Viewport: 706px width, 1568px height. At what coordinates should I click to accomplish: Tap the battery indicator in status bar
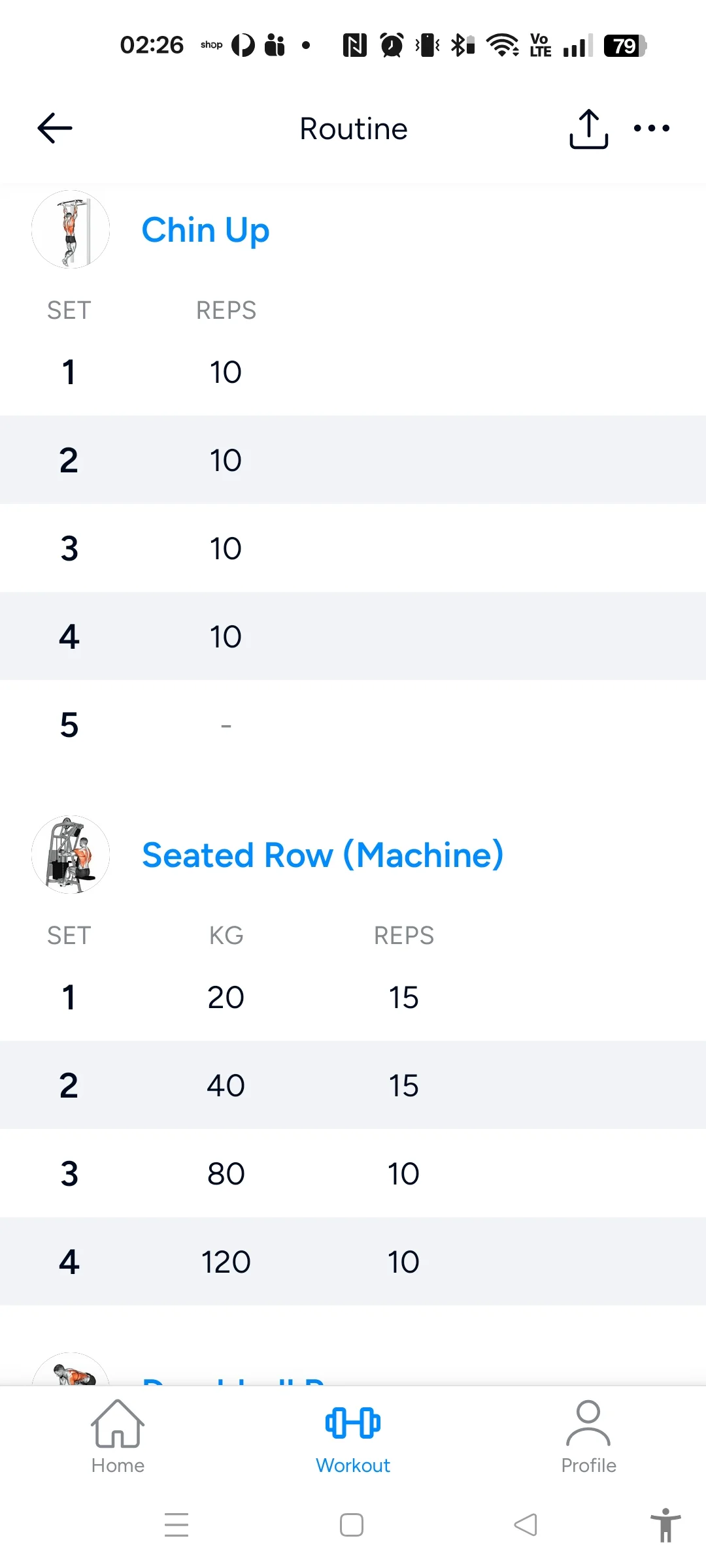point(625,46)
